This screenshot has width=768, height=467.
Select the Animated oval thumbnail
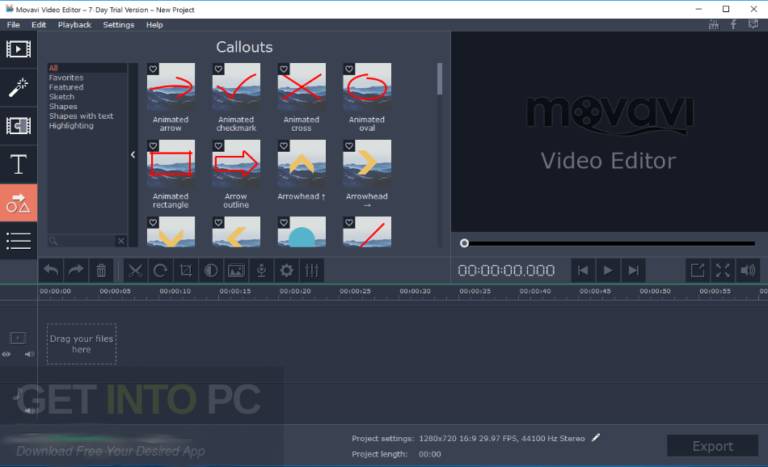click(367, 87)
